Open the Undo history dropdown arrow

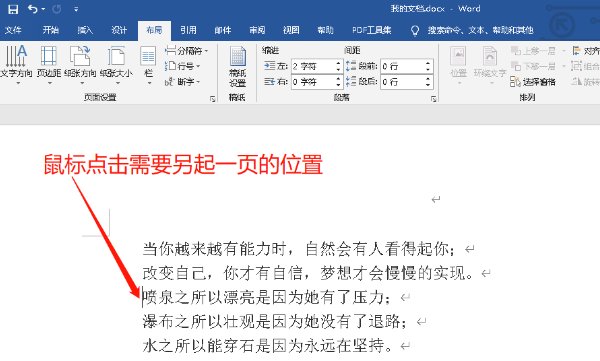pyautogui.click(x=43, y=9)
